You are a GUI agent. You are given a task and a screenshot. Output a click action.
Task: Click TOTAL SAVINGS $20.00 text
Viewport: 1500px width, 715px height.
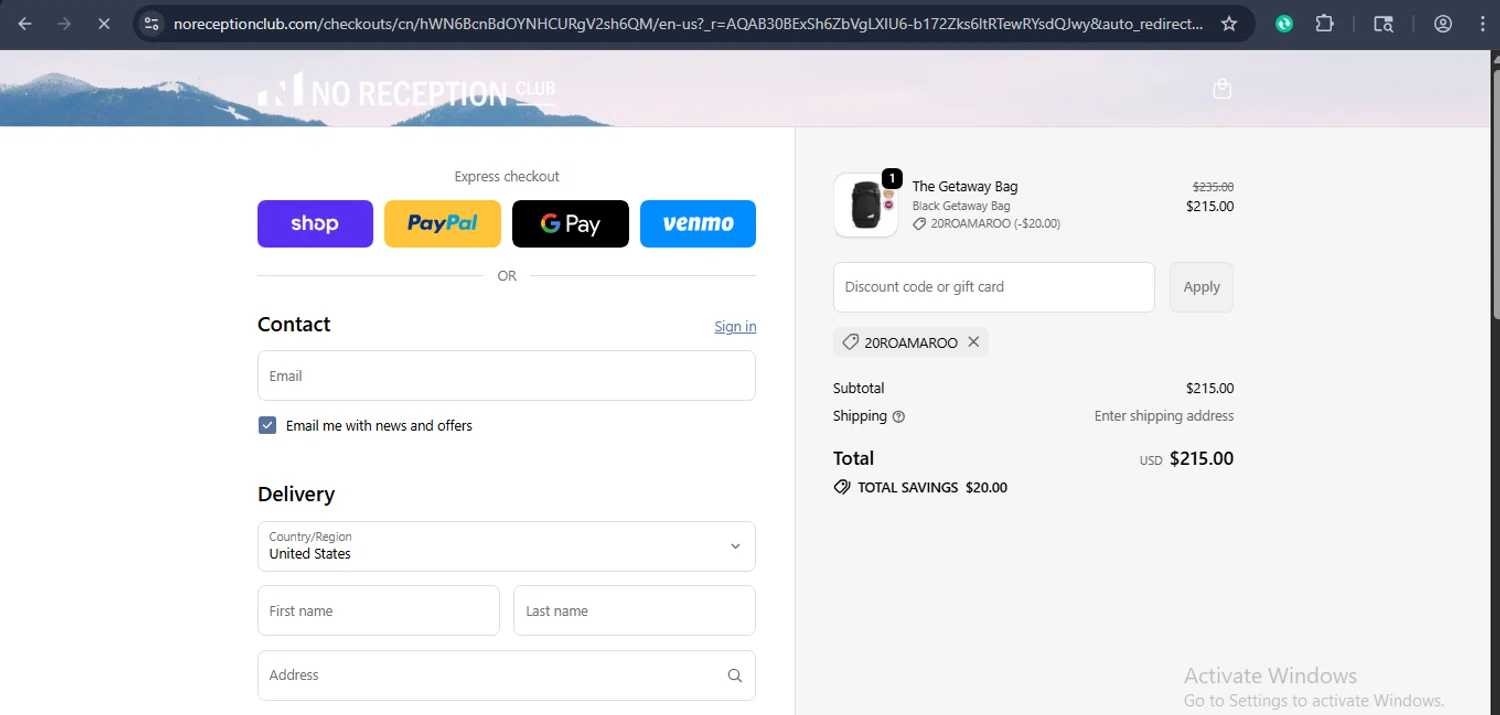coord(932,488)
